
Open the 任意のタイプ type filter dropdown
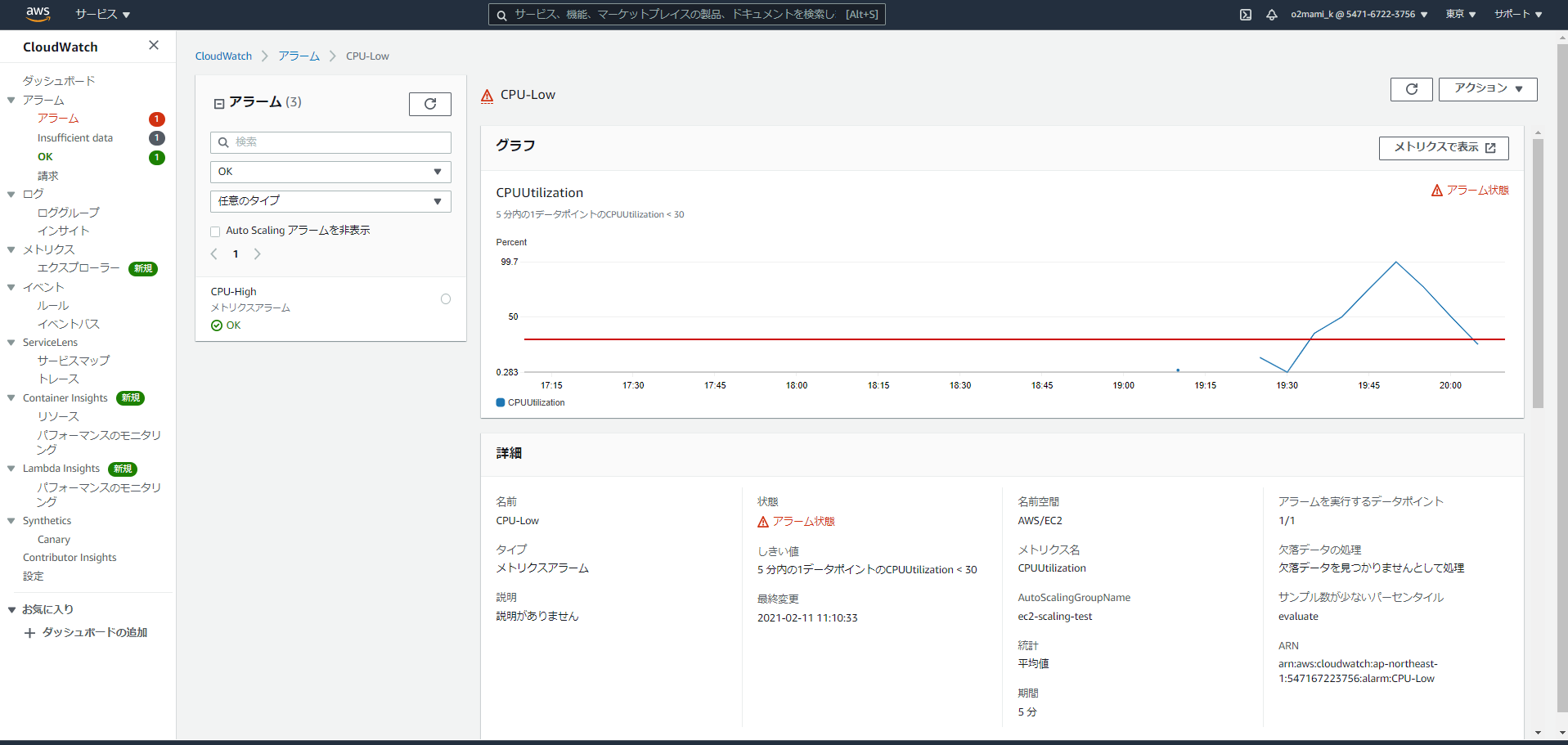click(x=330, y=201)
